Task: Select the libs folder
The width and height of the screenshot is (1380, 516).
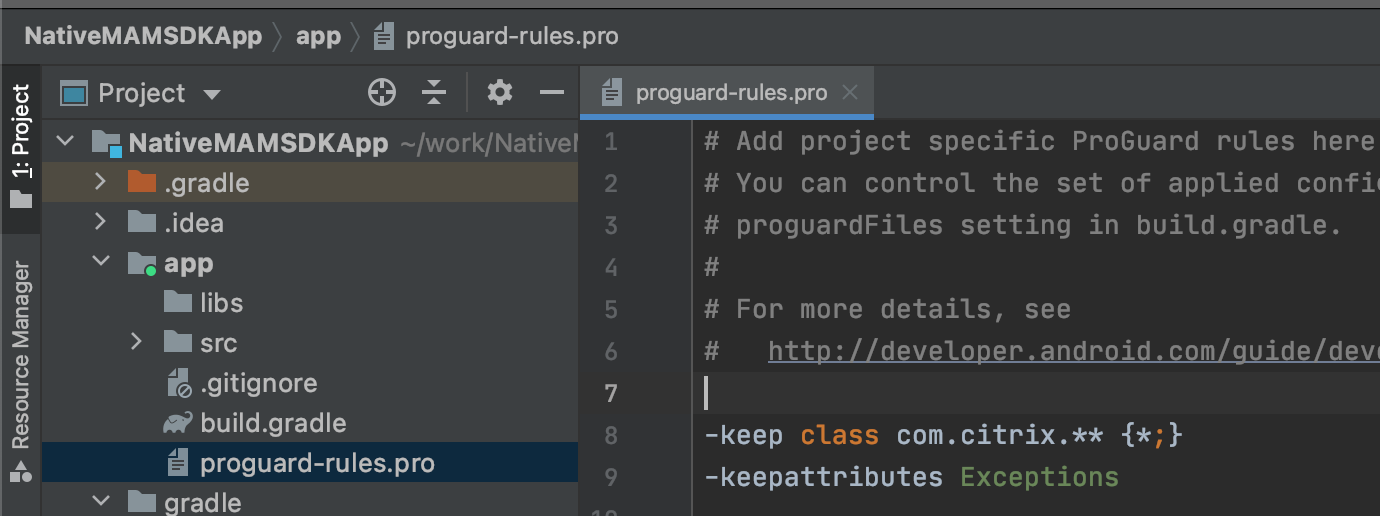Action: 221,303
